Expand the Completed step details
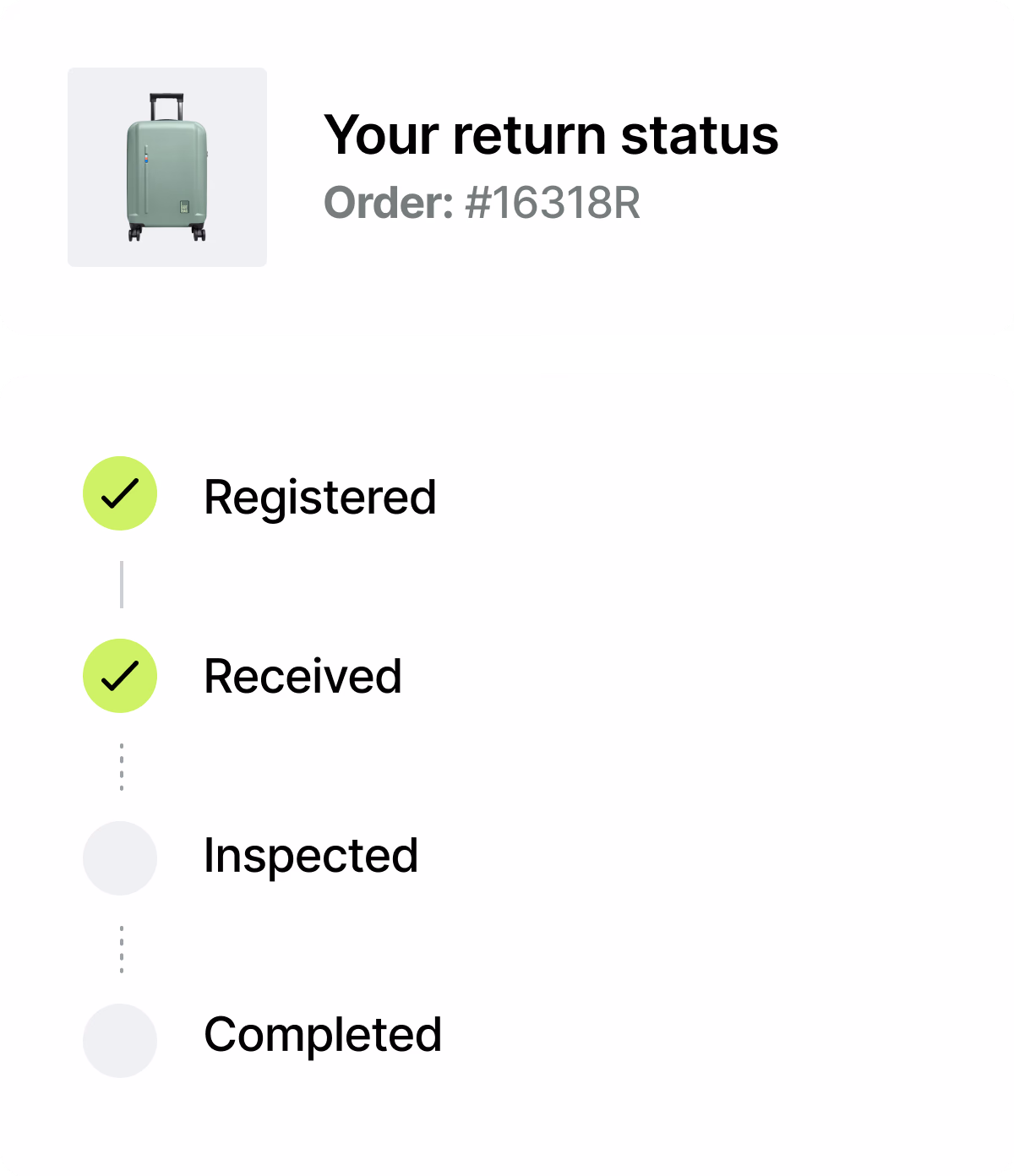The height and width of the screenshot is (1176, 1014). [x=324, y=1034]
